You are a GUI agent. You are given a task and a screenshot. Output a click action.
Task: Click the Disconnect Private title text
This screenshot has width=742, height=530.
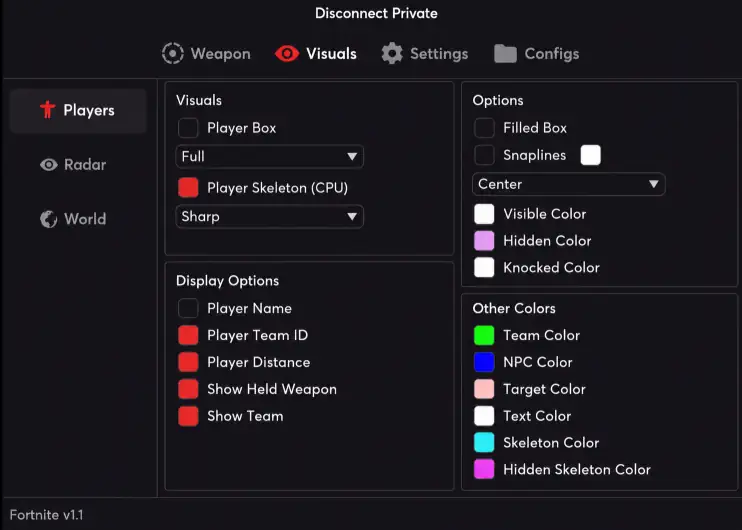click(376, 13)
